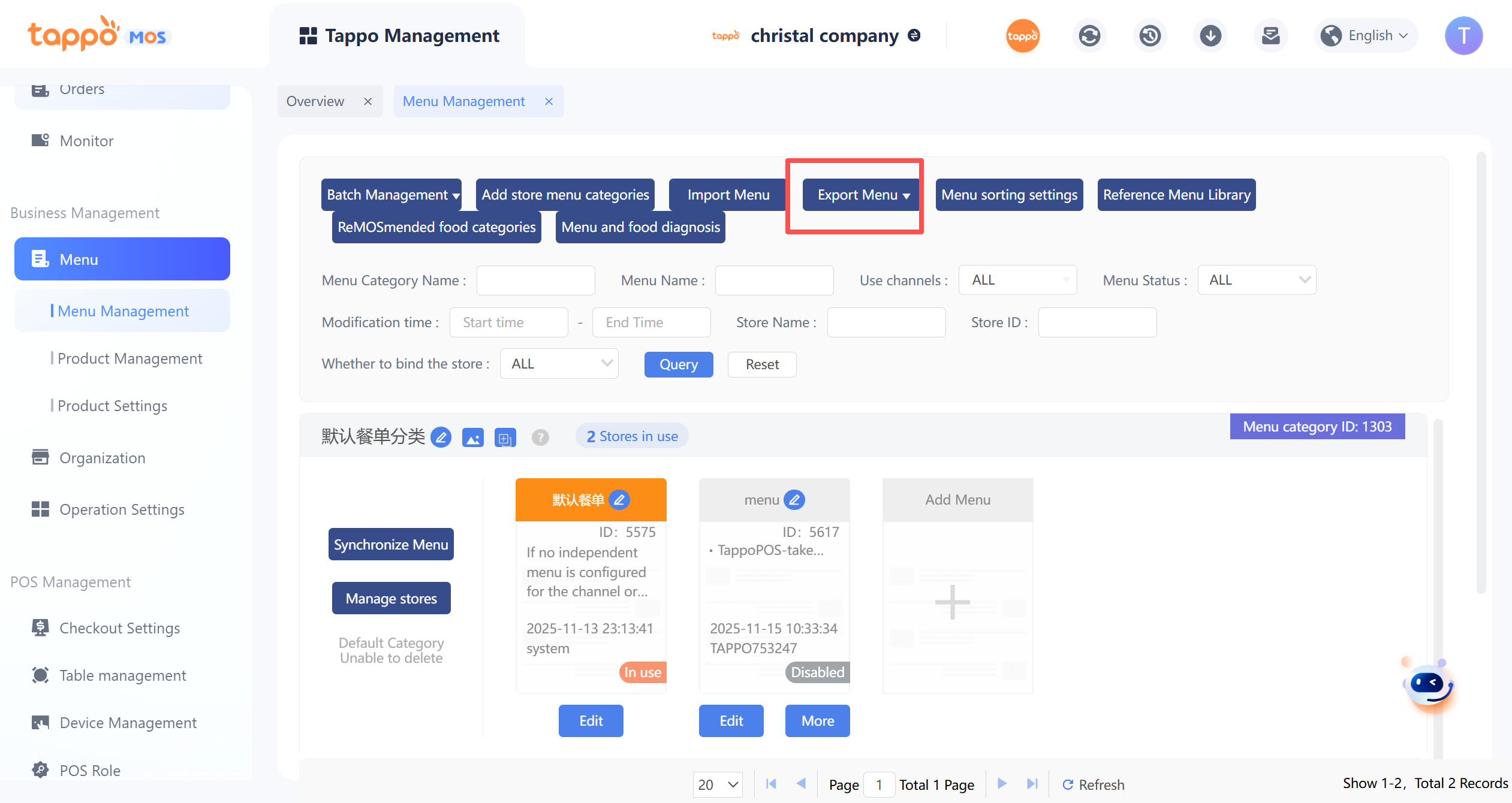Click the gray help question mark icon

[540, 437]
